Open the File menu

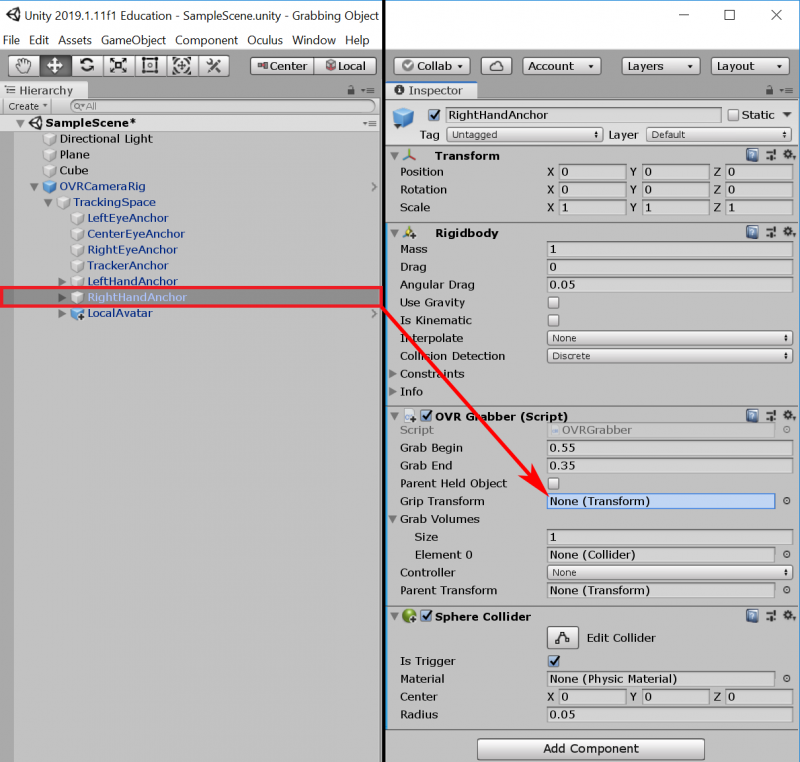coord(11,40)
